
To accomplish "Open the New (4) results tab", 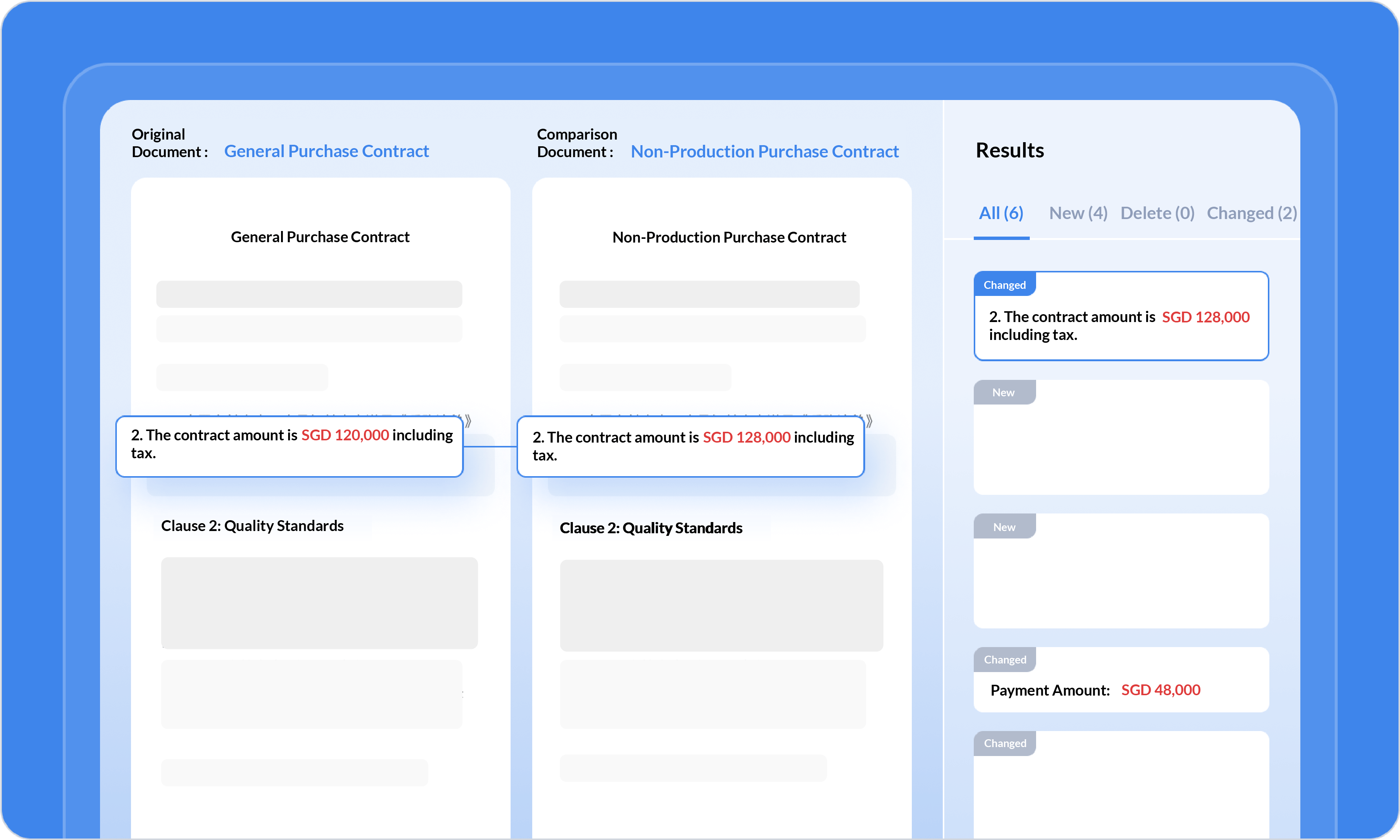I will pos(1078,213).
